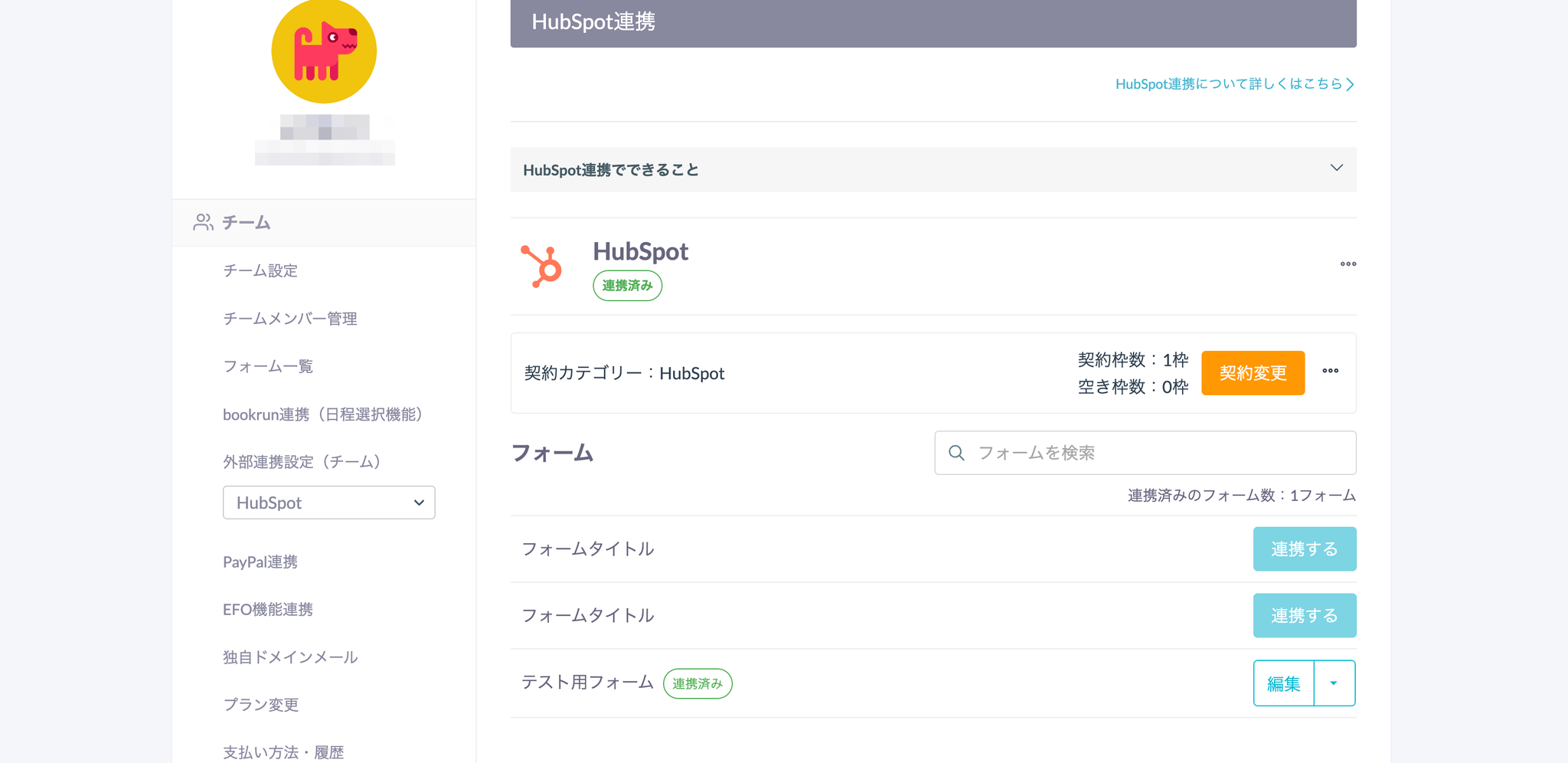Open 支払い方法・履歴 page
This screenshot has height=763, width=1568.
(283, 752)
